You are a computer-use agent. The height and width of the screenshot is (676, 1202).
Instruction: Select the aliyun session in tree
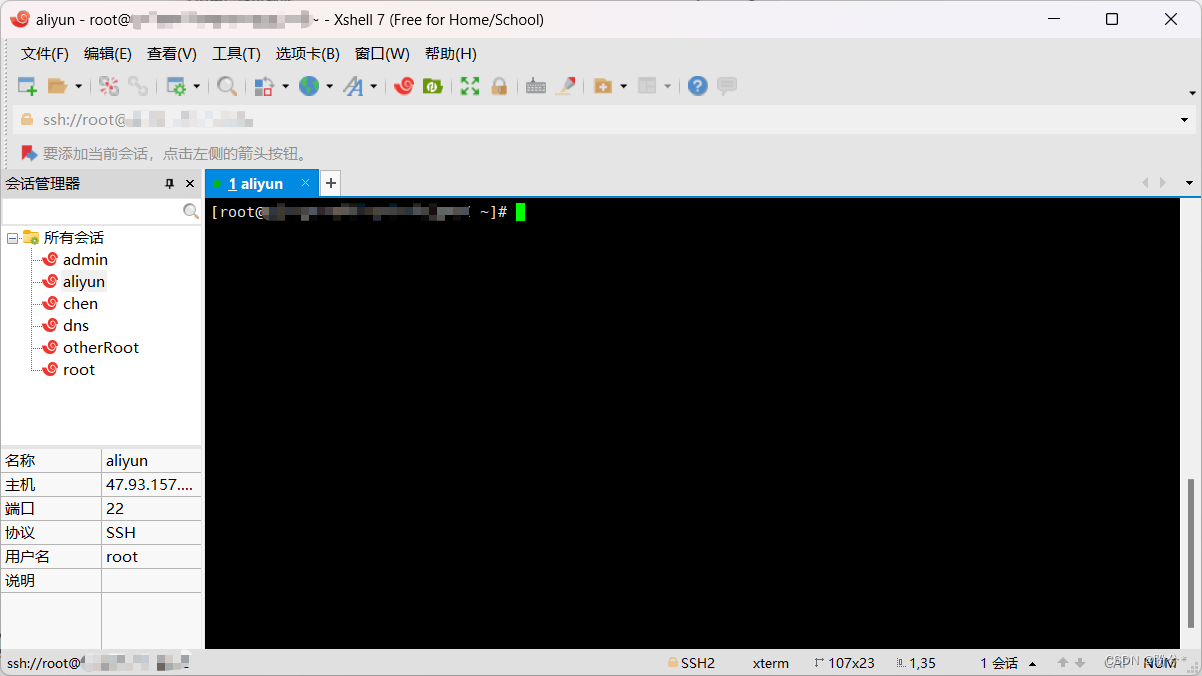[x=84, y=282]
